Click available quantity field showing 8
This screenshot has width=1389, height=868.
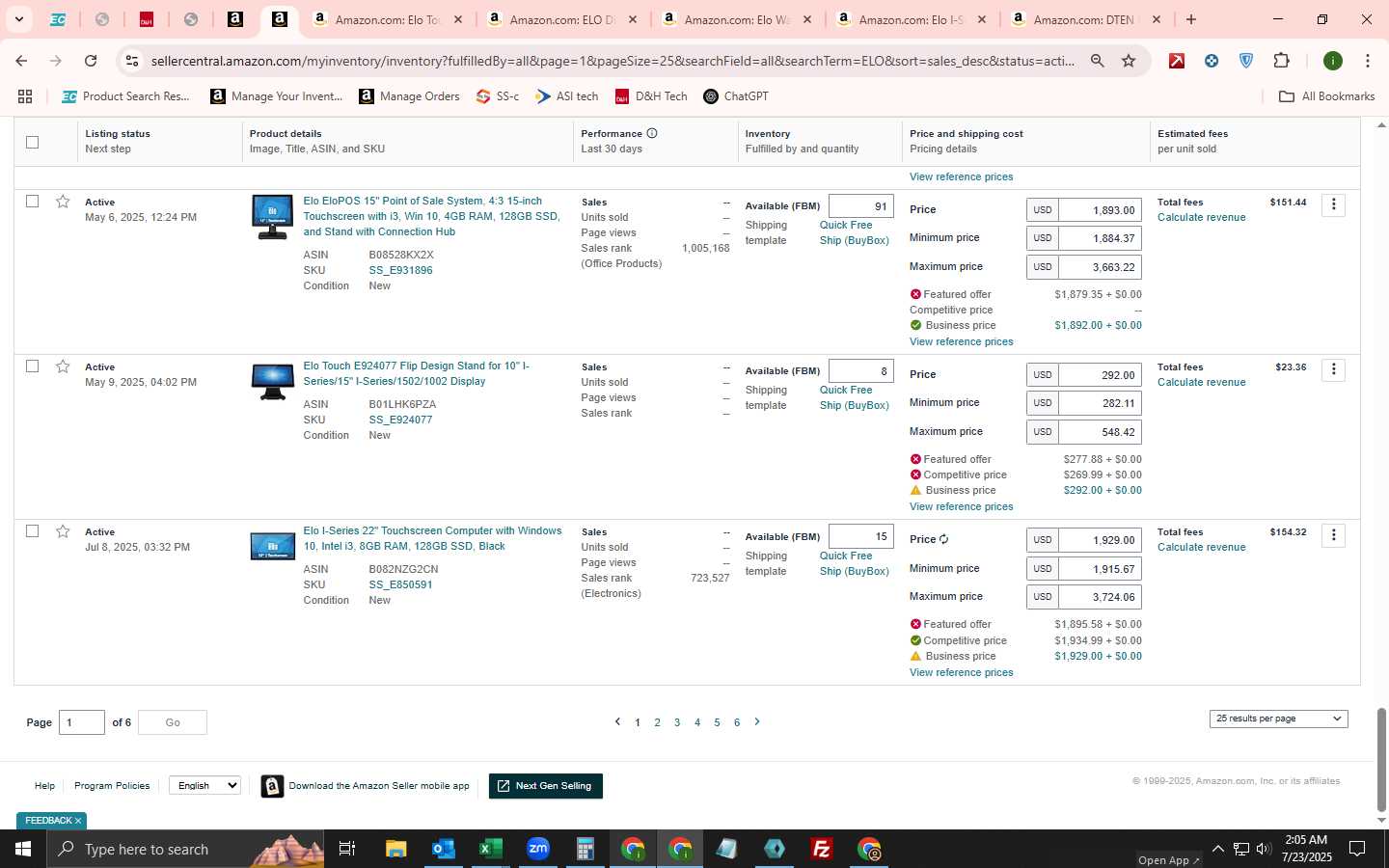860,371
